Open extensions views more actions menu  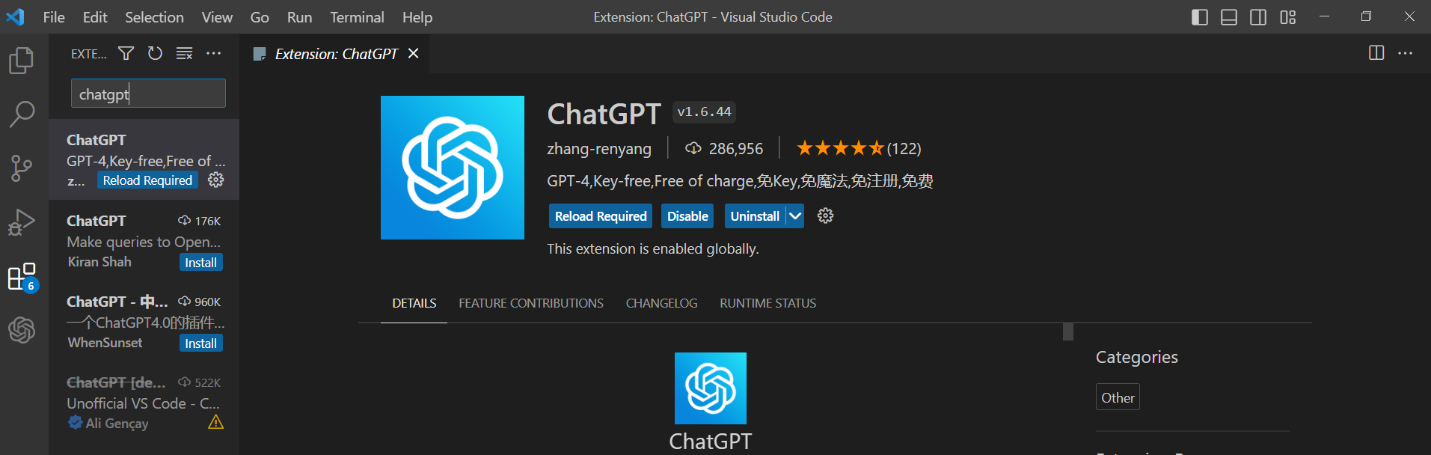[x=213, y=53]
